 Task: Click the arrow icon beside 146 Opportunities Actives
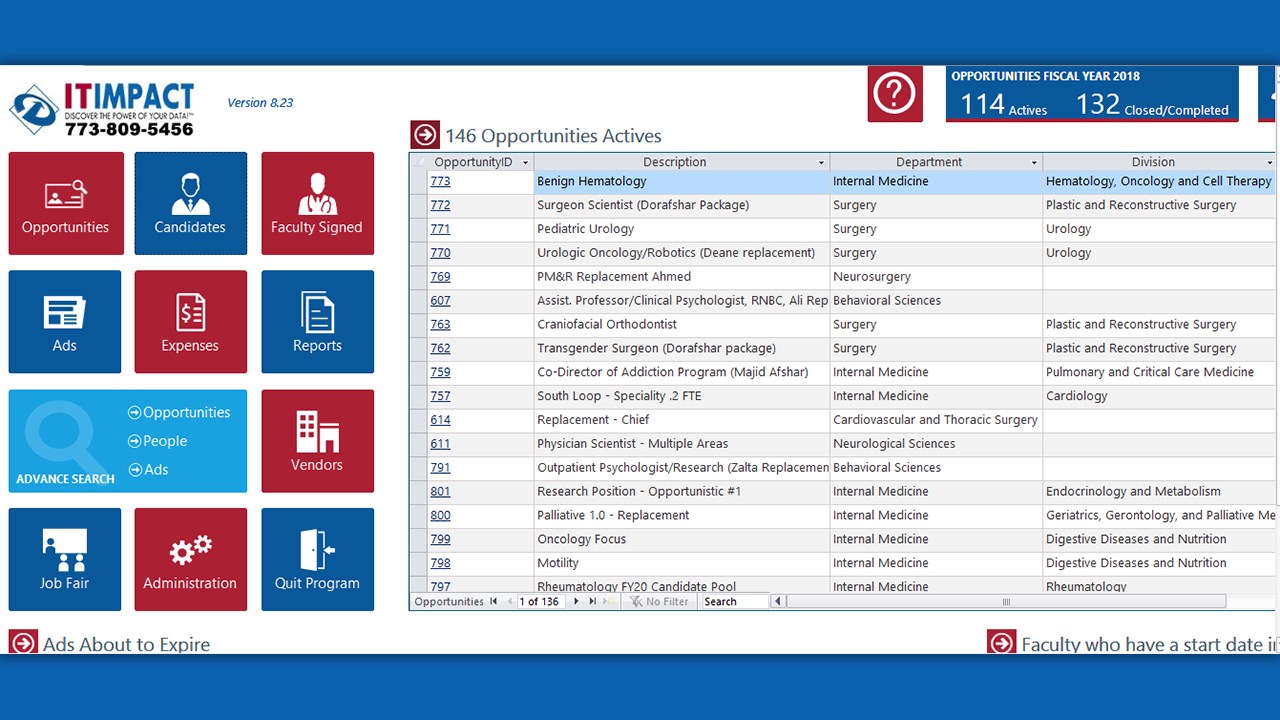[x=425, y=135]
